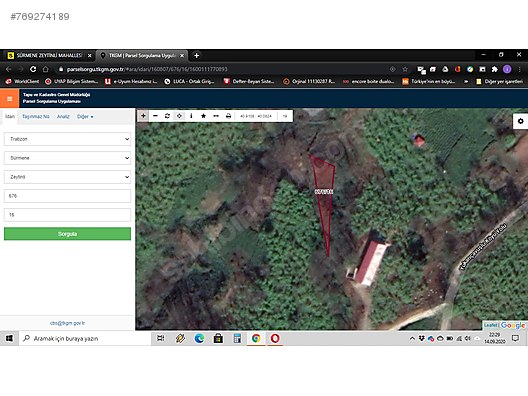This screenshot has height=396, width=528.
Task: Show hidden system tray icons
Action: (x=412, y=338)
